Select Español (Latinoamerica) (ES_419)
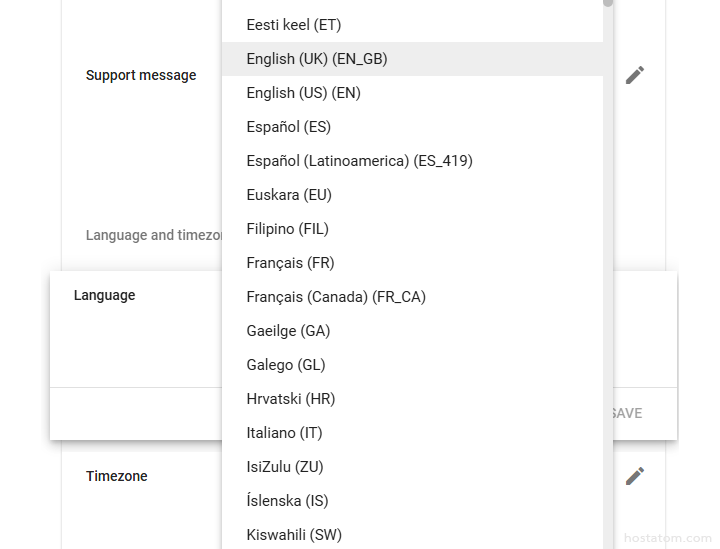Image resolution: width=720 pixels, height=549 pixels. click(360, 161)
